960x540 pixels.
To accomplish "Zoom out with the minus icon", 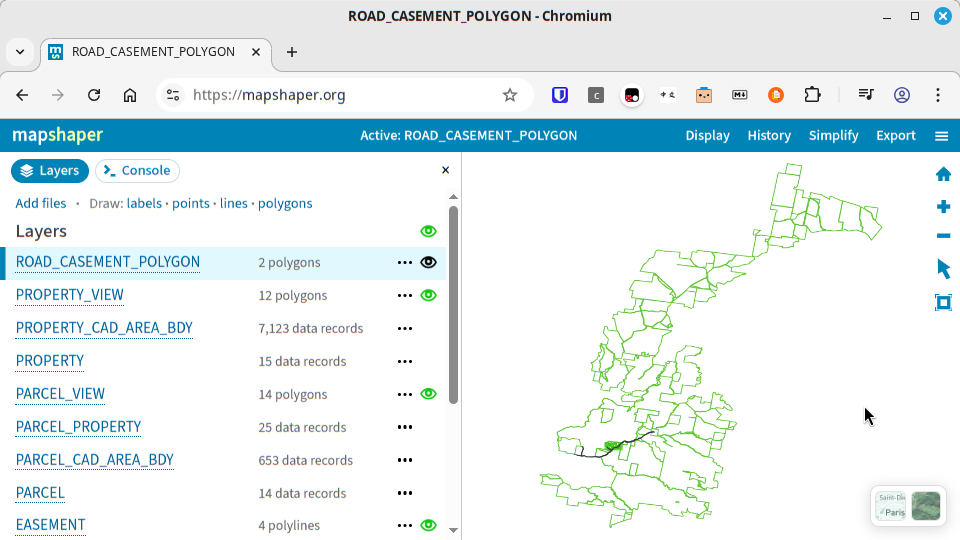I will (943, 236).
